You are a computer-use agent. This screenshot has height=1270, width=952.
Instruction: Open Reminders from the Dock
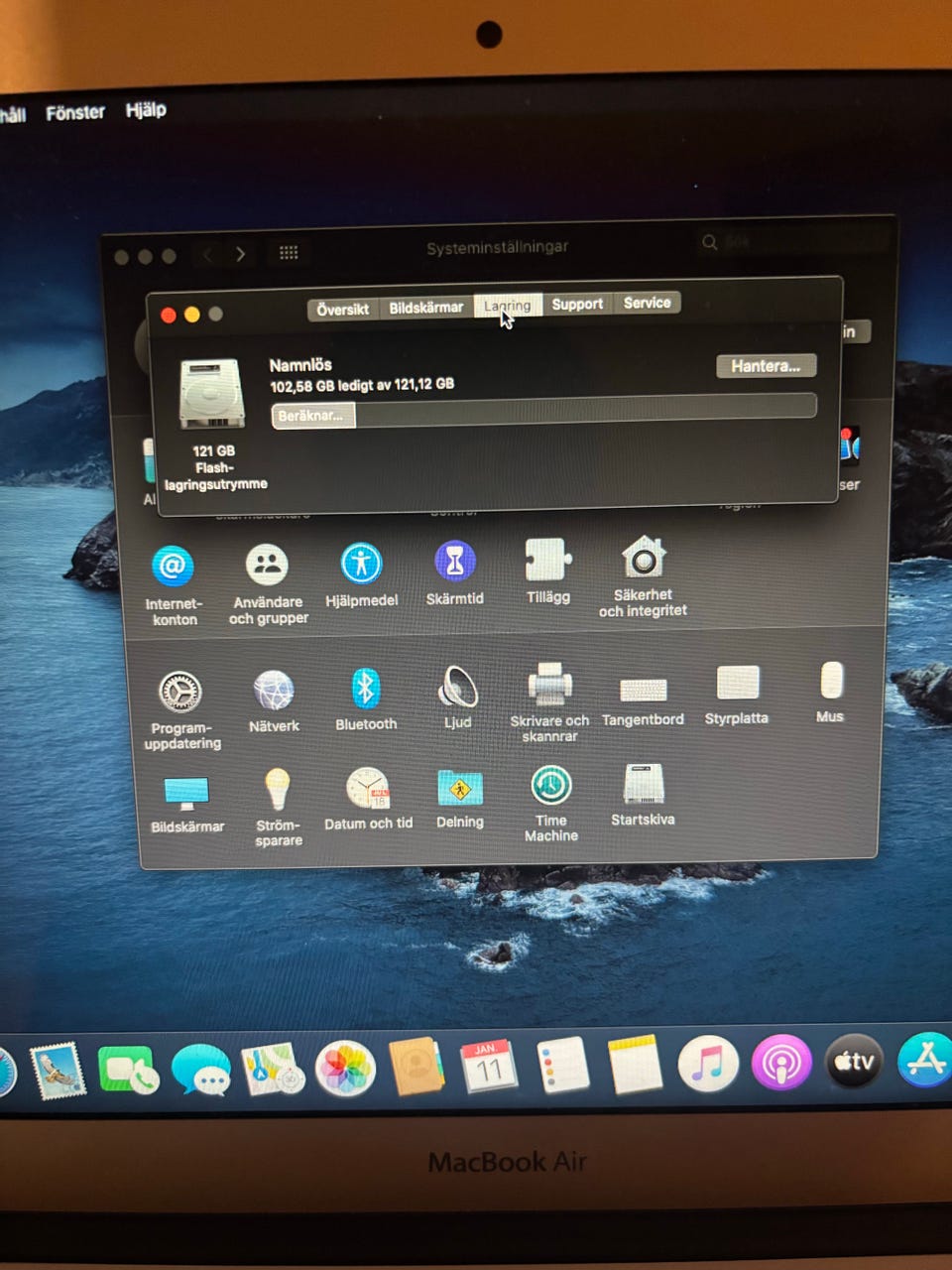pyautogui.click(x=562, y=1066)
